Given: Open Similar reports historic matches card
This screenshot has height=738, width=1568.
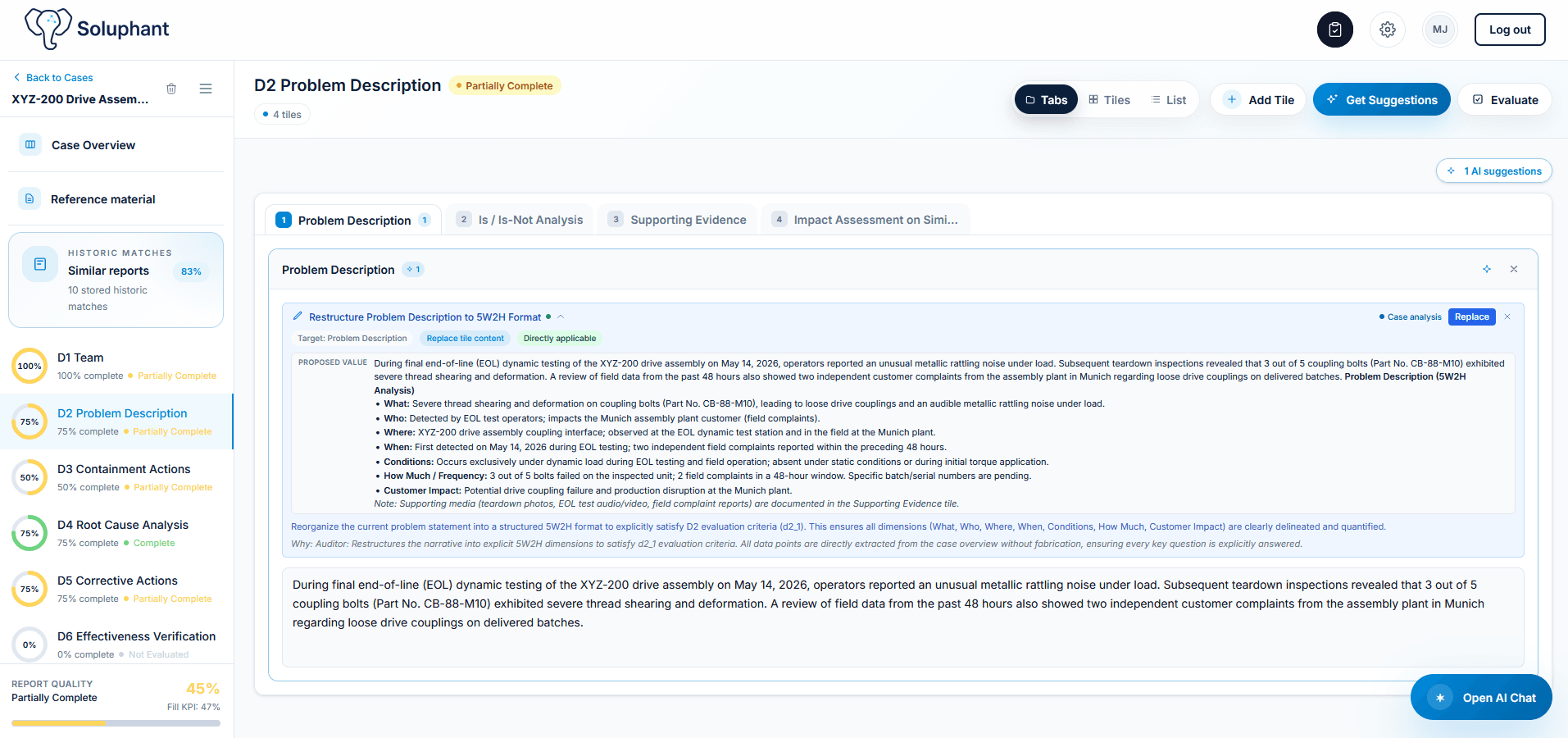Looking at the screenshot, I should tap(116, 280).
